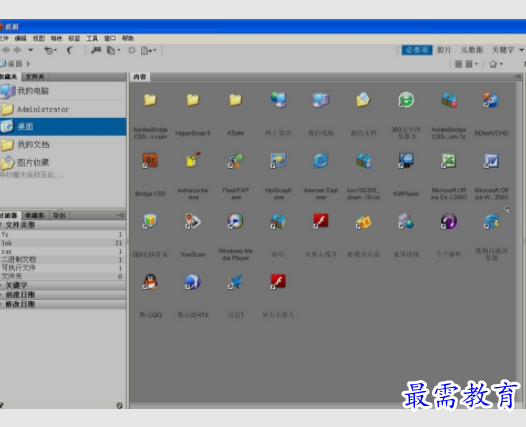Screen dimensions: 526x427
Task: Select the Bridge CS5 shortcut icon
Action: point(150,160)
